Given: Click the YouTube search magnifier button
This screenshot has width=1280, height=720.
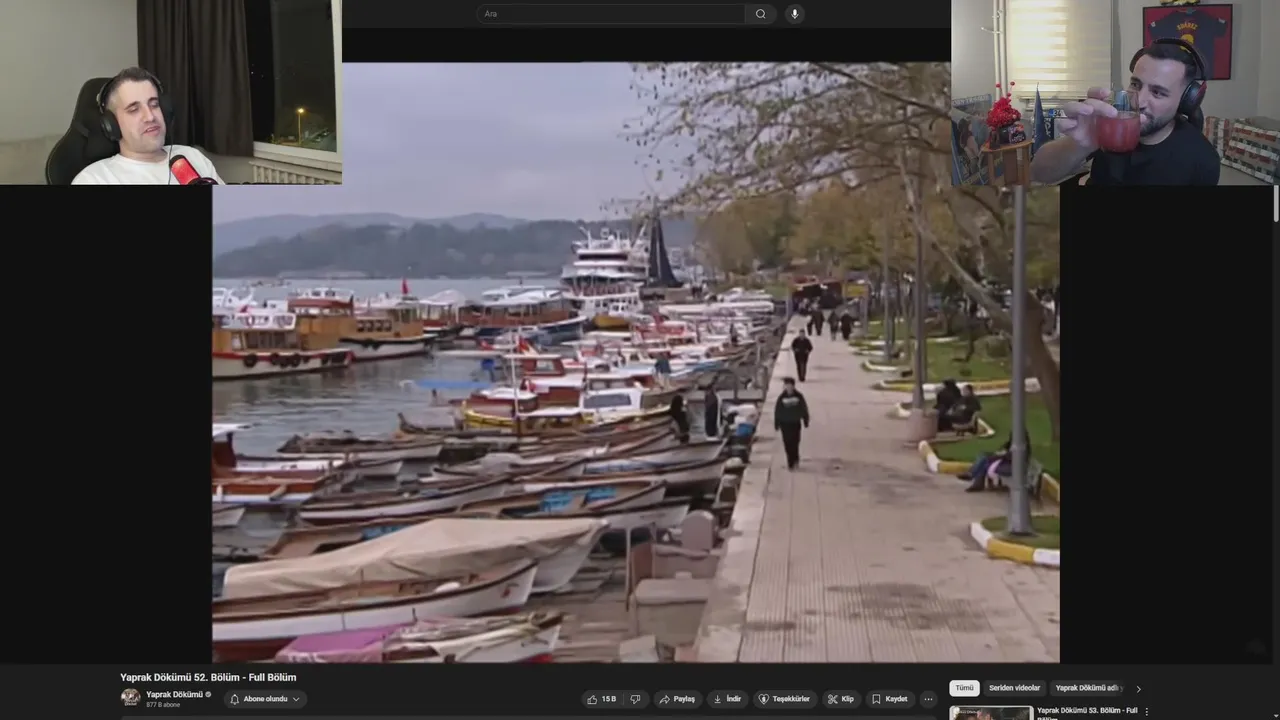Looking at the screenshot, I should point(760,14).
